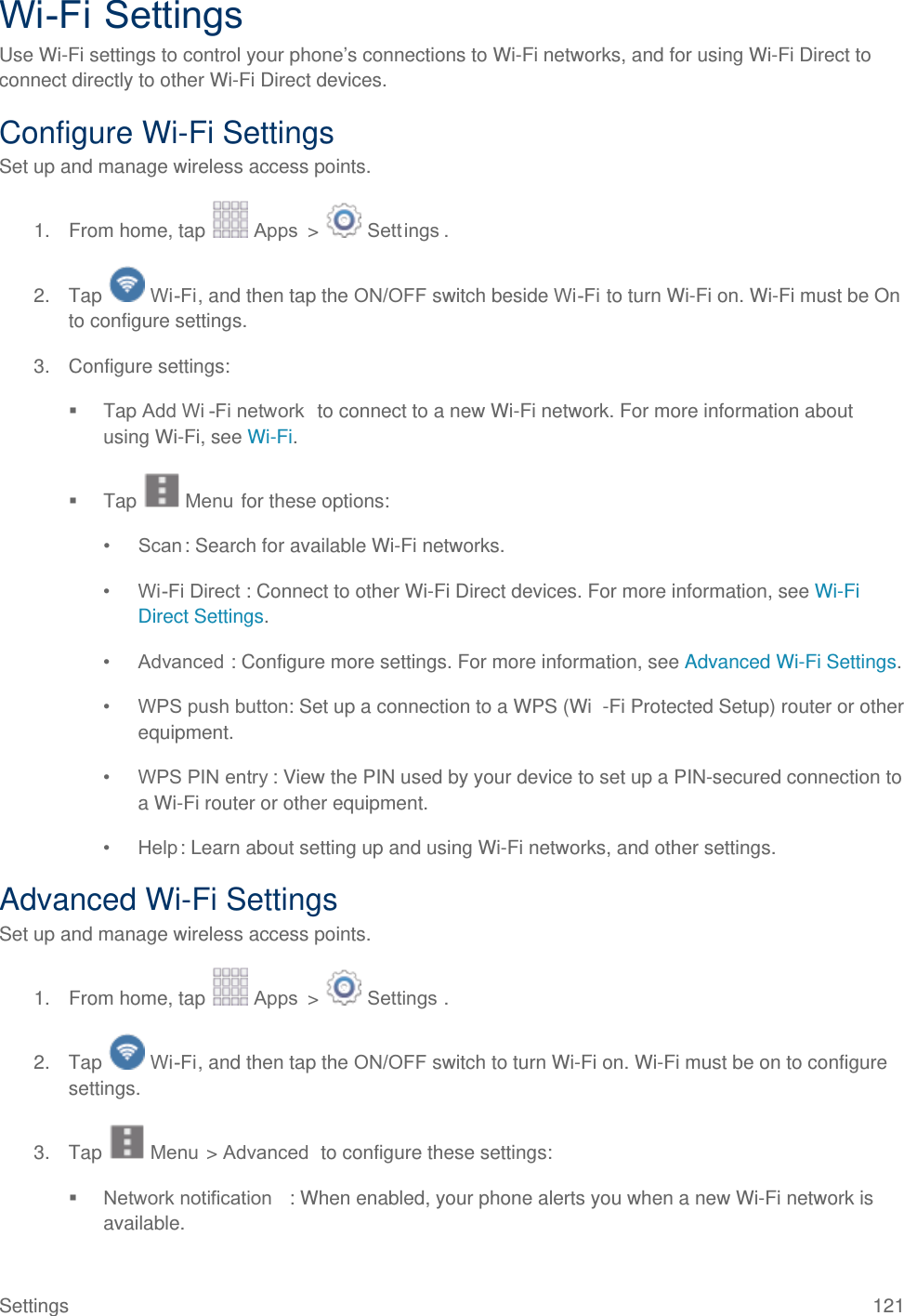Click the 'Settings' footer label
The width and height of the screenshot is (904, 1316).
pyautogui.click(x=34, y=1305)
